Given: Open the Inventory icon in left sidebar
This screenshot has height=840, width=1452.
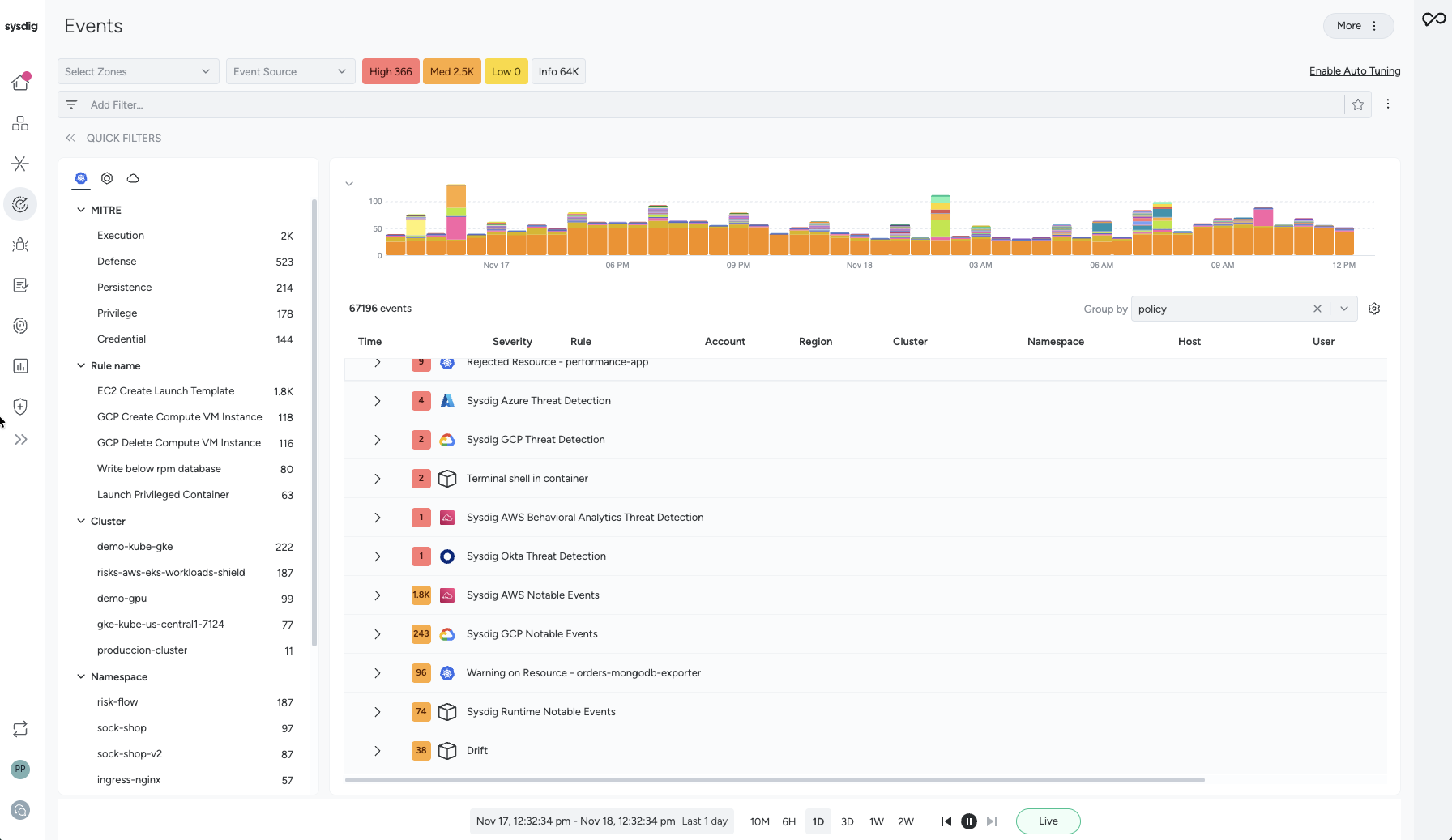Looking at the screenshot, I should point(20,123).
